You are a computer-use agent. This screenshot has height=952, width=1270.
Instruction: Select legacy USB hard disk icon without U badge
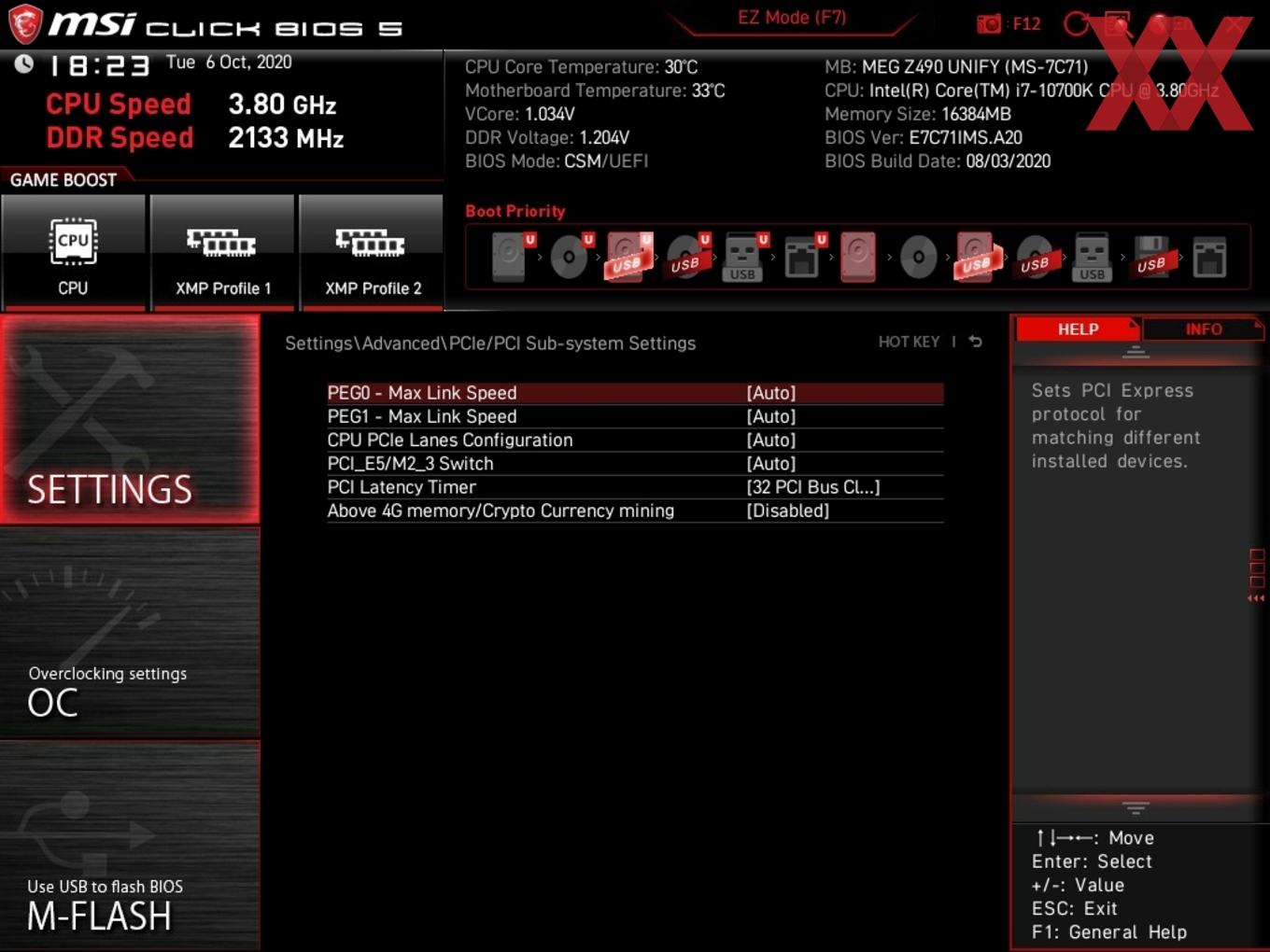976,256
